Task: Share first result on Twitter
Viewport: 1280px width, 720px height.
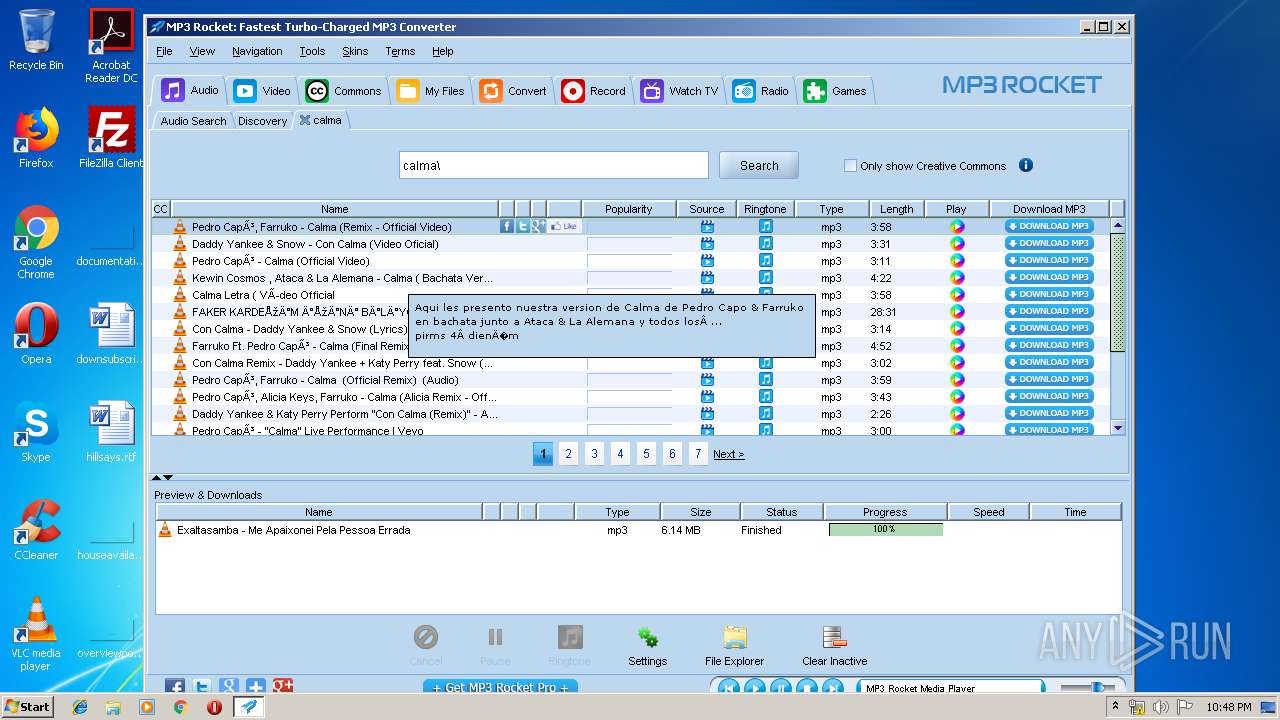Action: (x=522, y=227)
